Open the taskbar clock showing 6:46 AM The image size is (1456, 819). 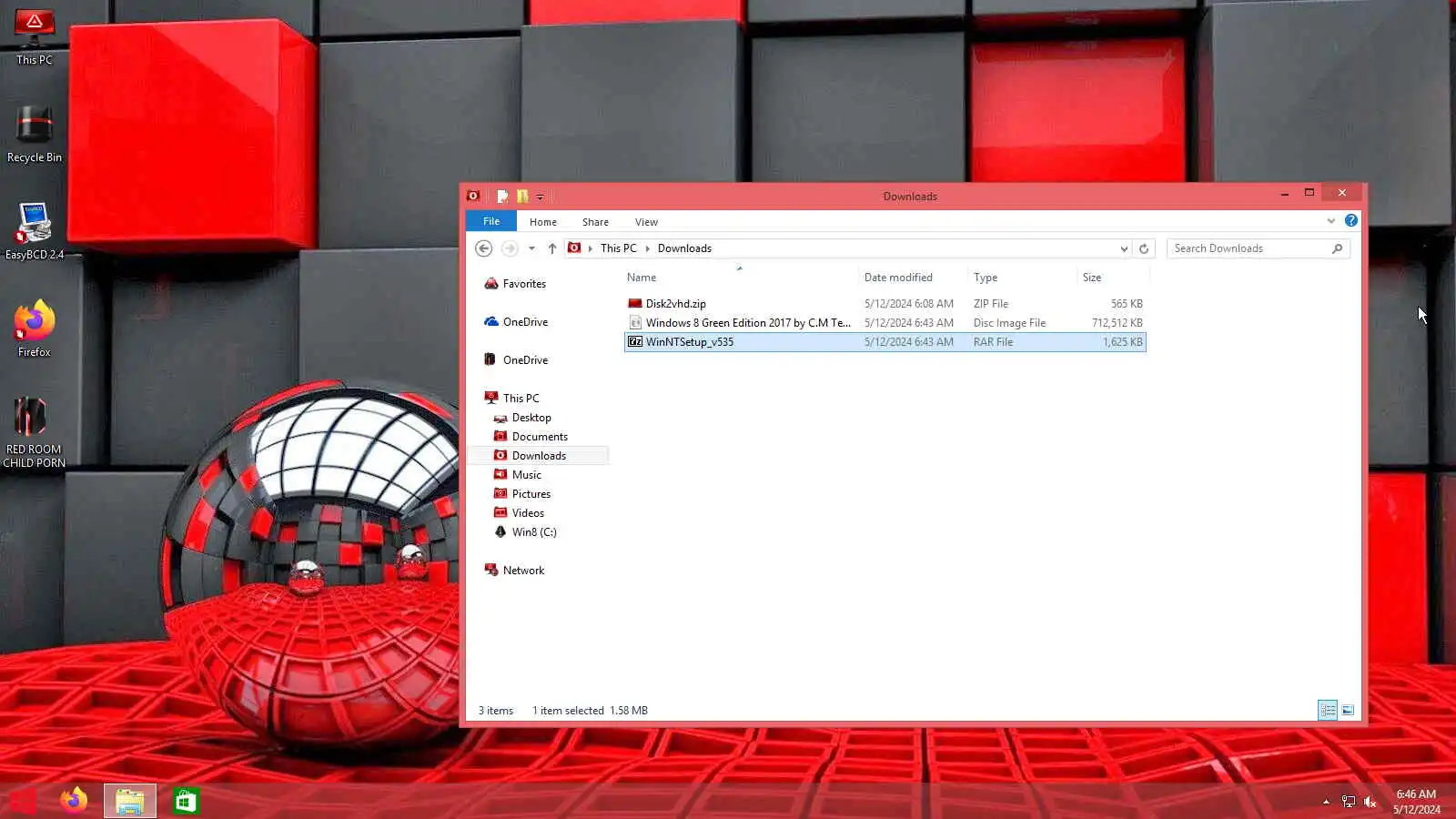point(1416,802)
